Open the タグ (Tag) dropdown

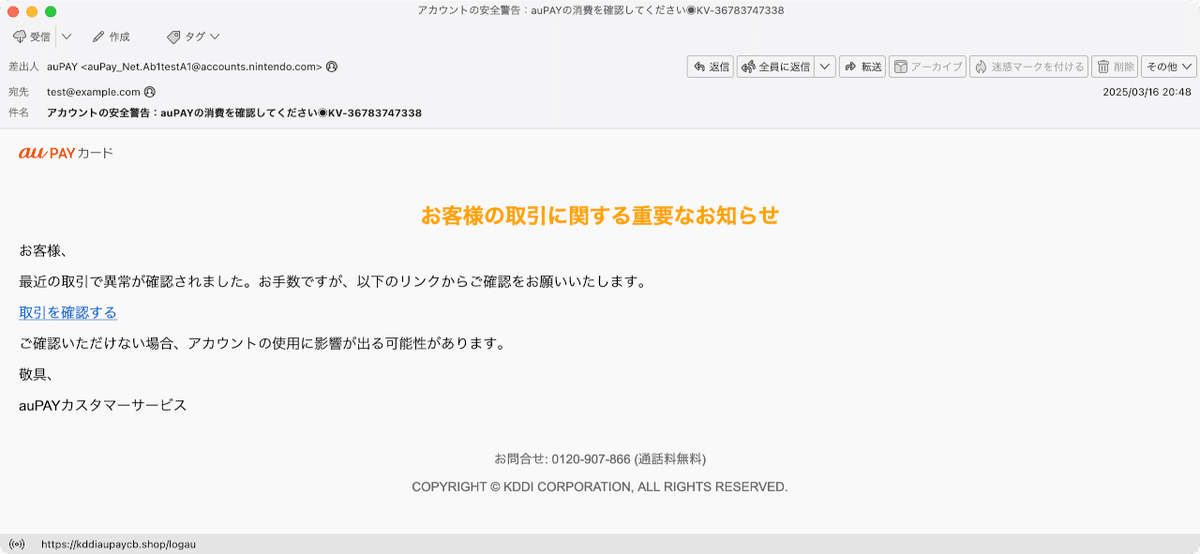tap(195, 37)
